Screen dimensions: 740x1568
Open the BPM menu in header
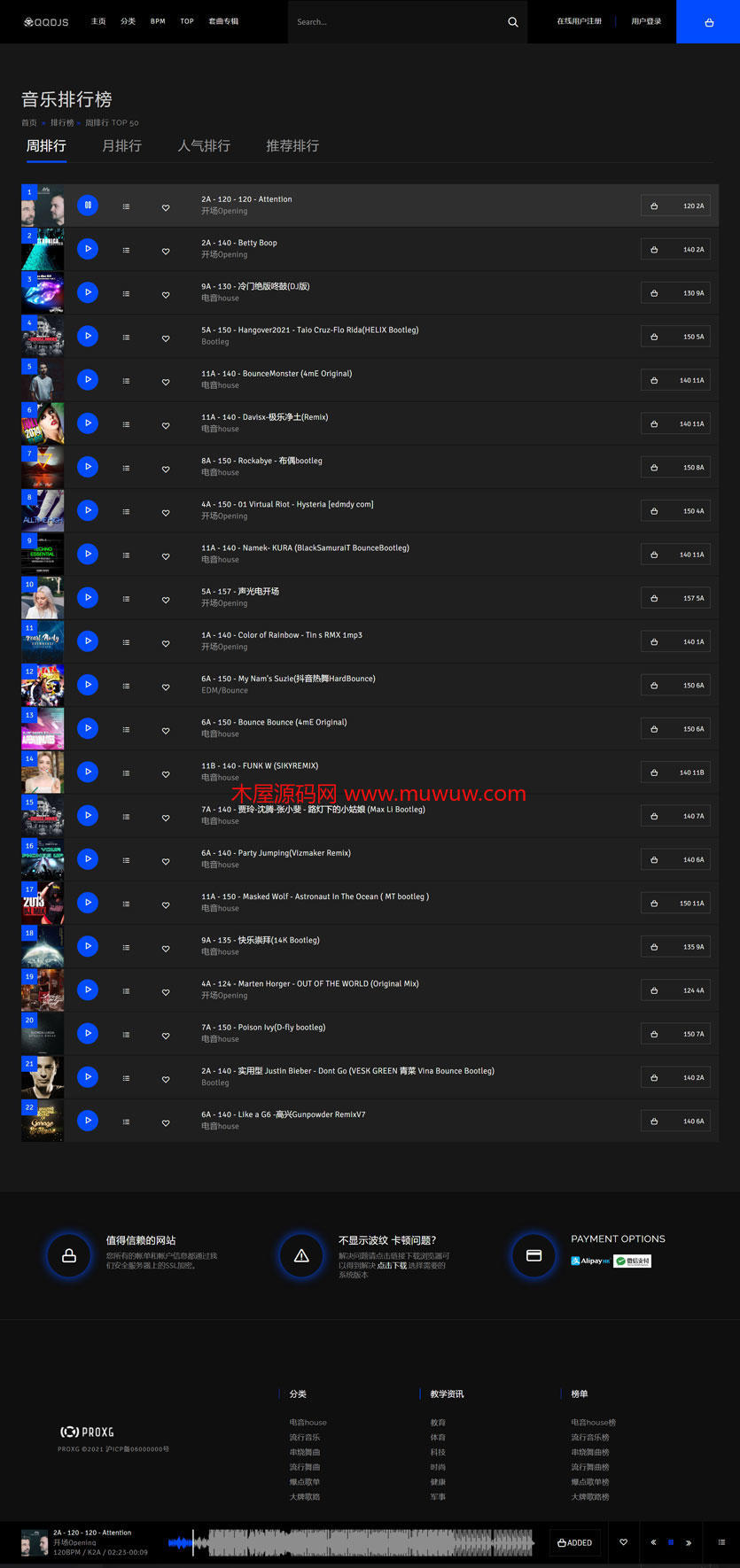(158, 21)
